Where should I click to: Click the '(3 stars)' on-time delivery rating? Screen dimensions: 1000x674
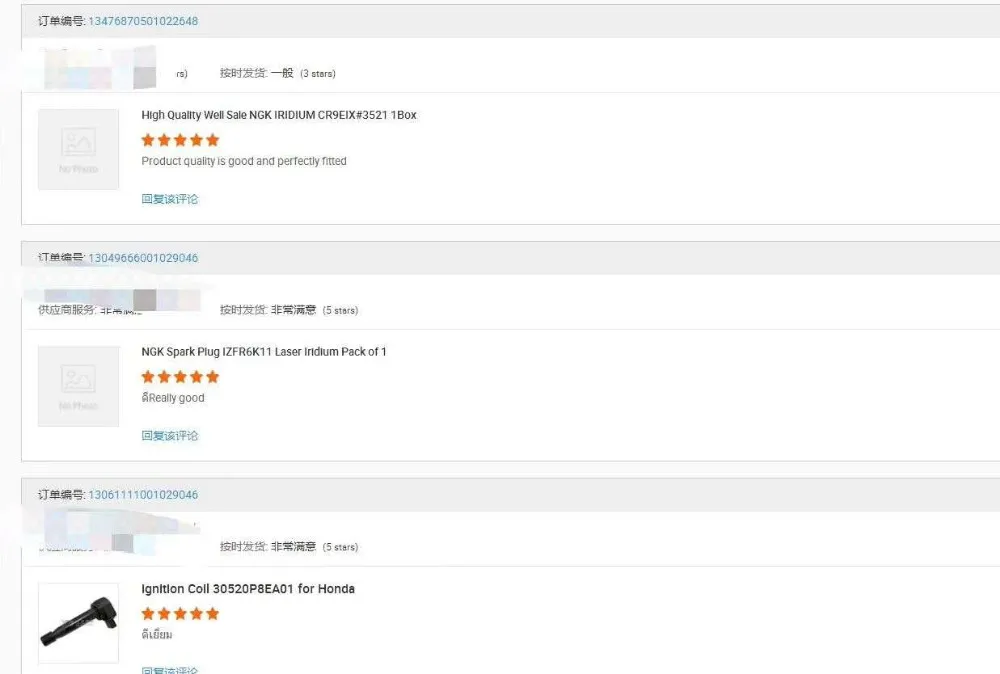click(318, 74)
